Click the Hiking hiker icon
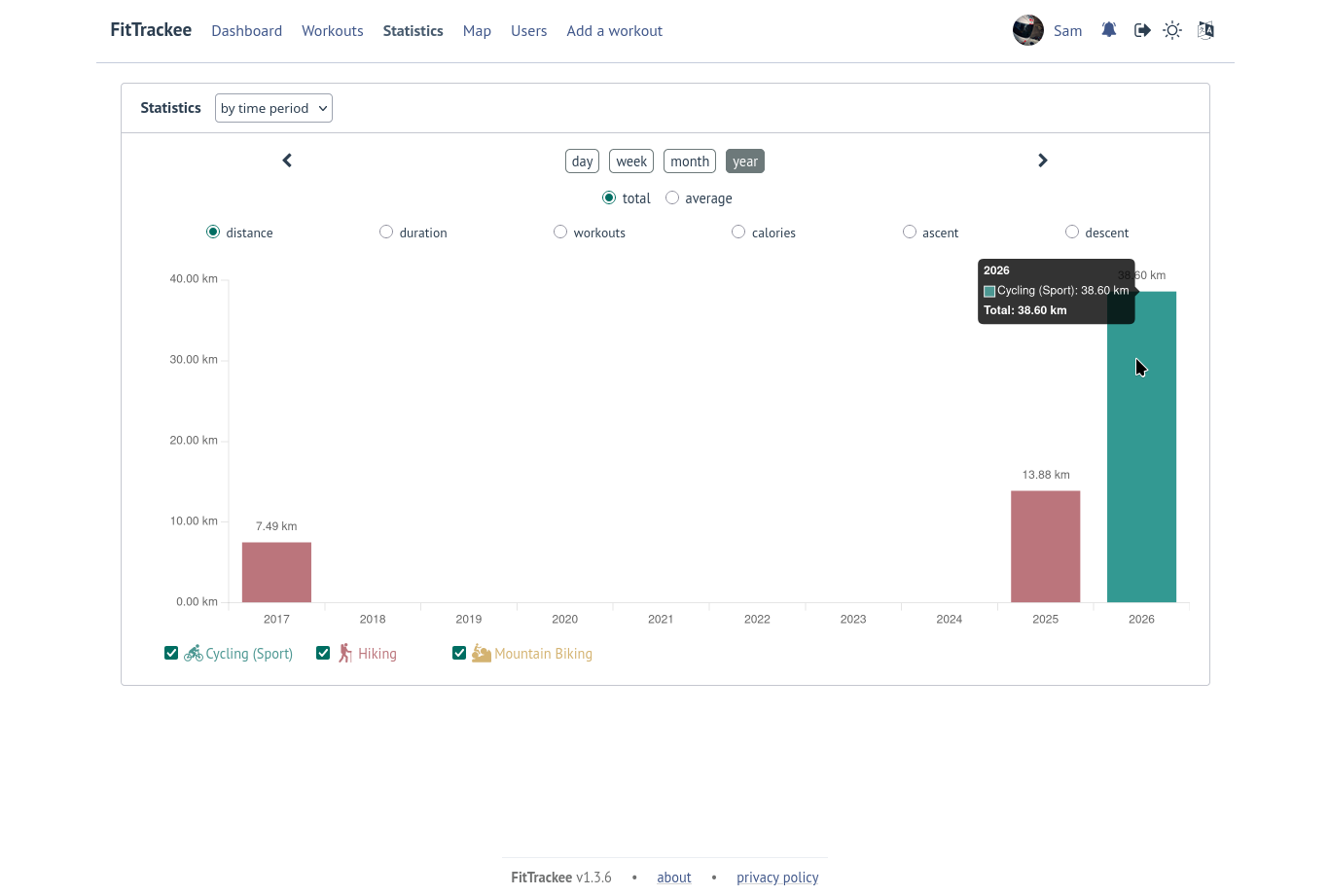The height and width of the screenshot is (896, 1329). tap(345, 653)
